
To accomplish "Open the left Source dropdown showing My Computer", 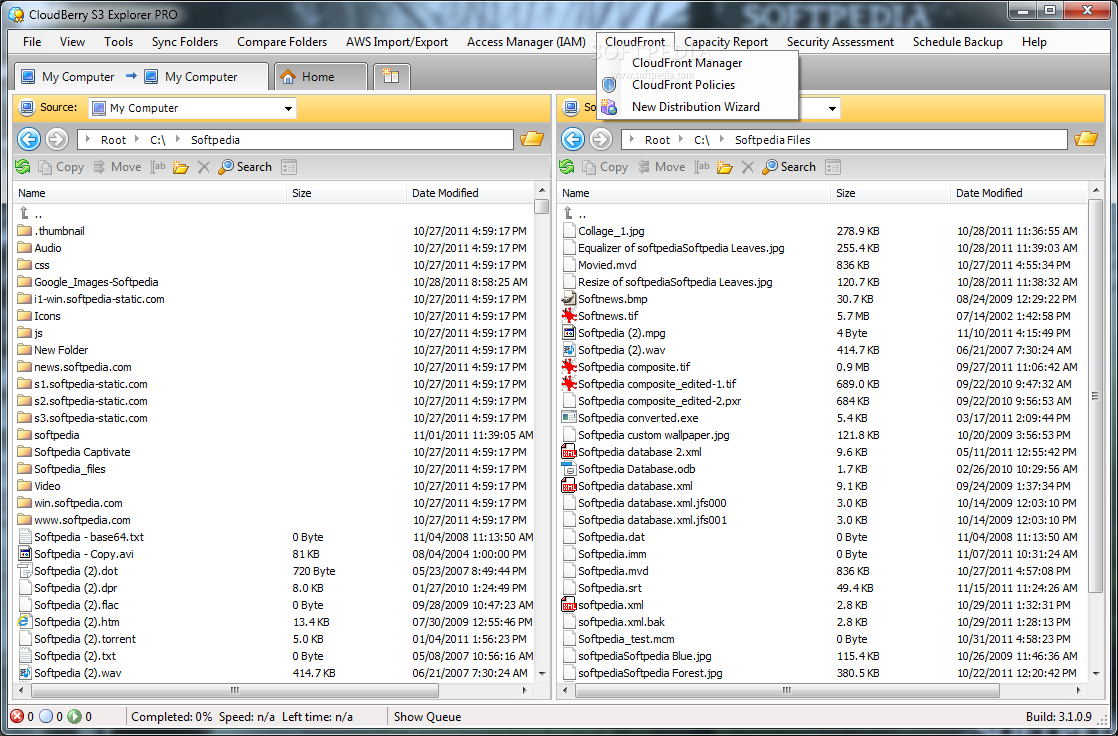I will (x=193, y=108).
